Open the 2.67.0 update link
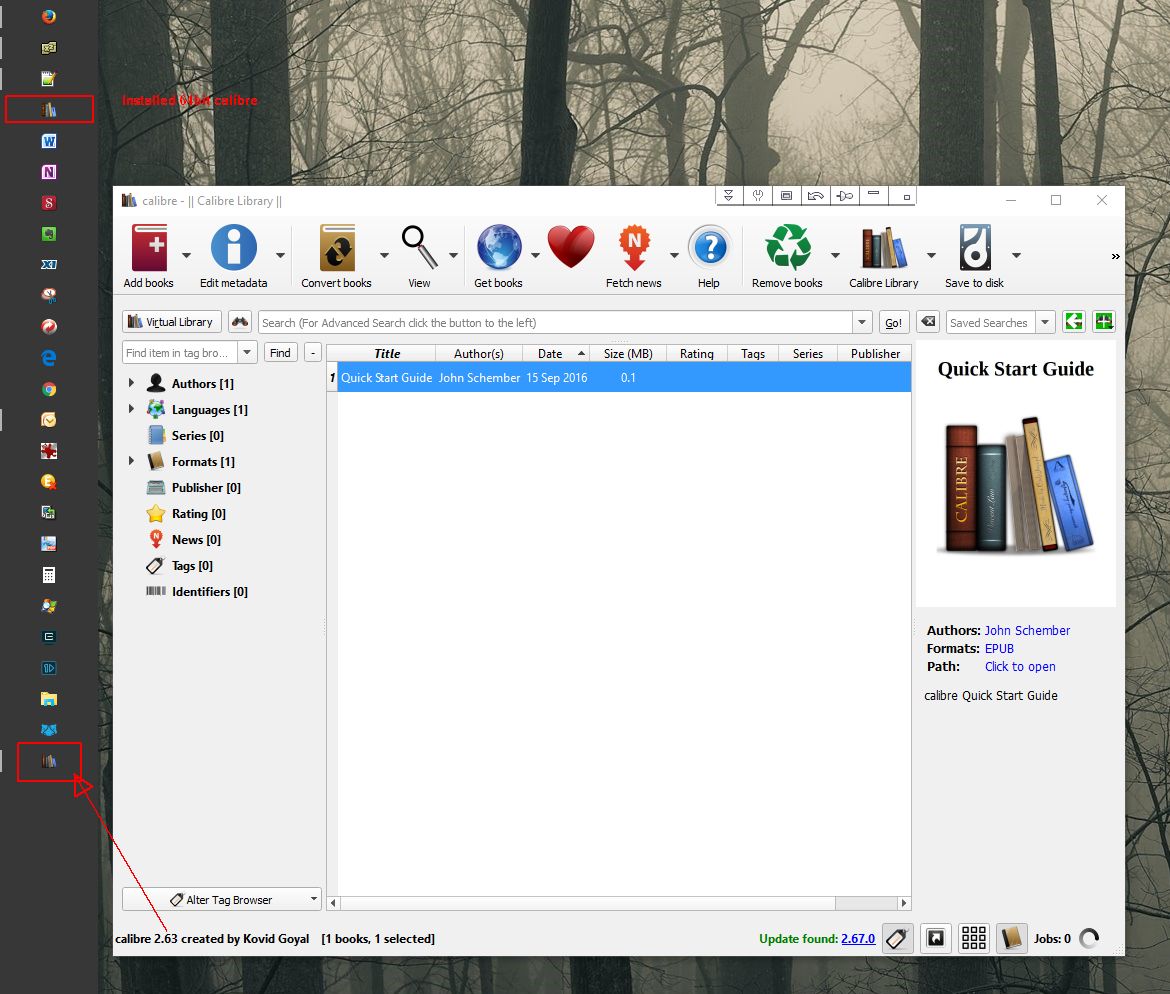Viewport: 1170px width, 994px height. (x=858, y=939)
